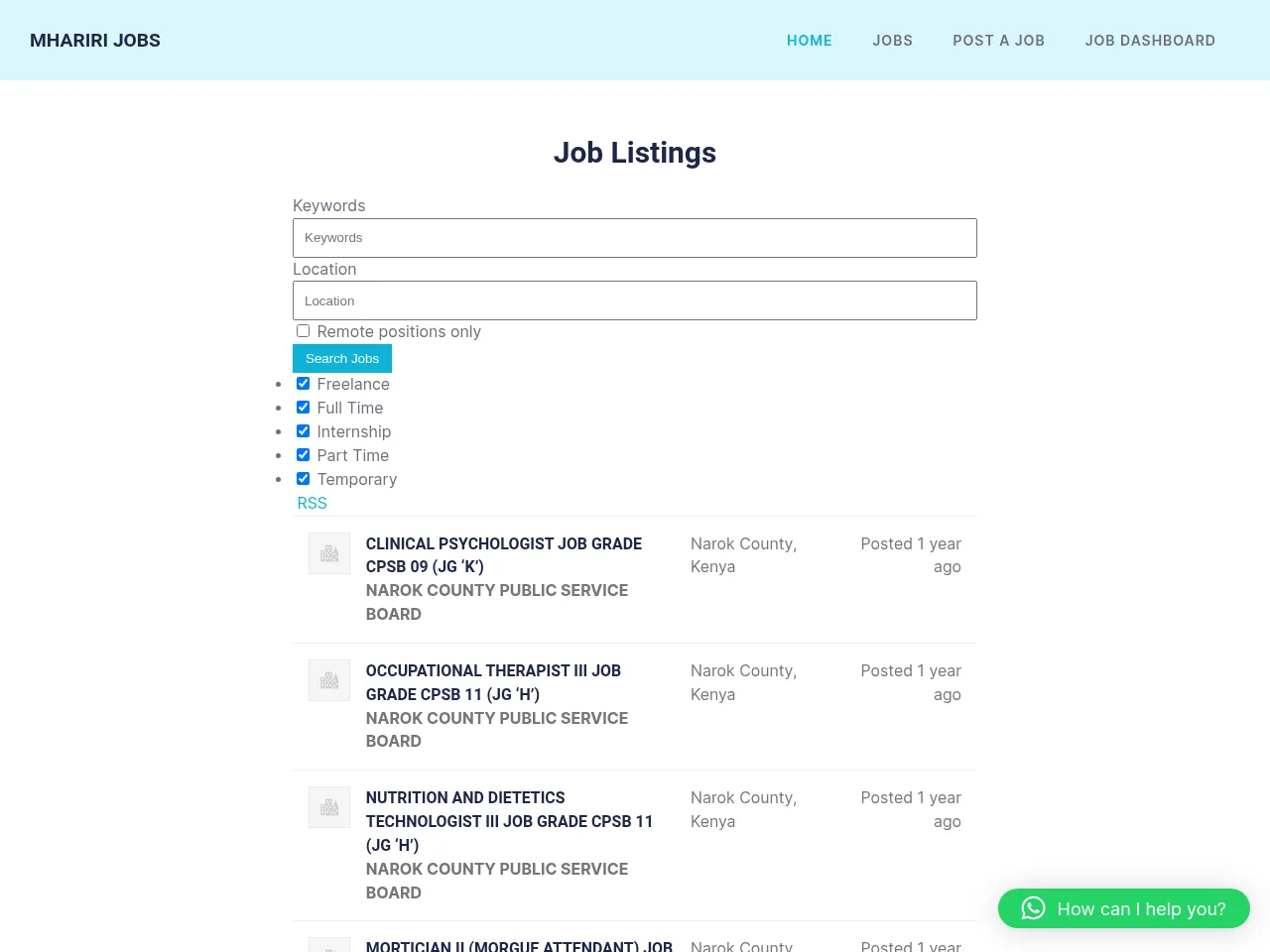1270x952 pixels.
Task: Uncheck the Full Time job type
Action: coord(304,408)
